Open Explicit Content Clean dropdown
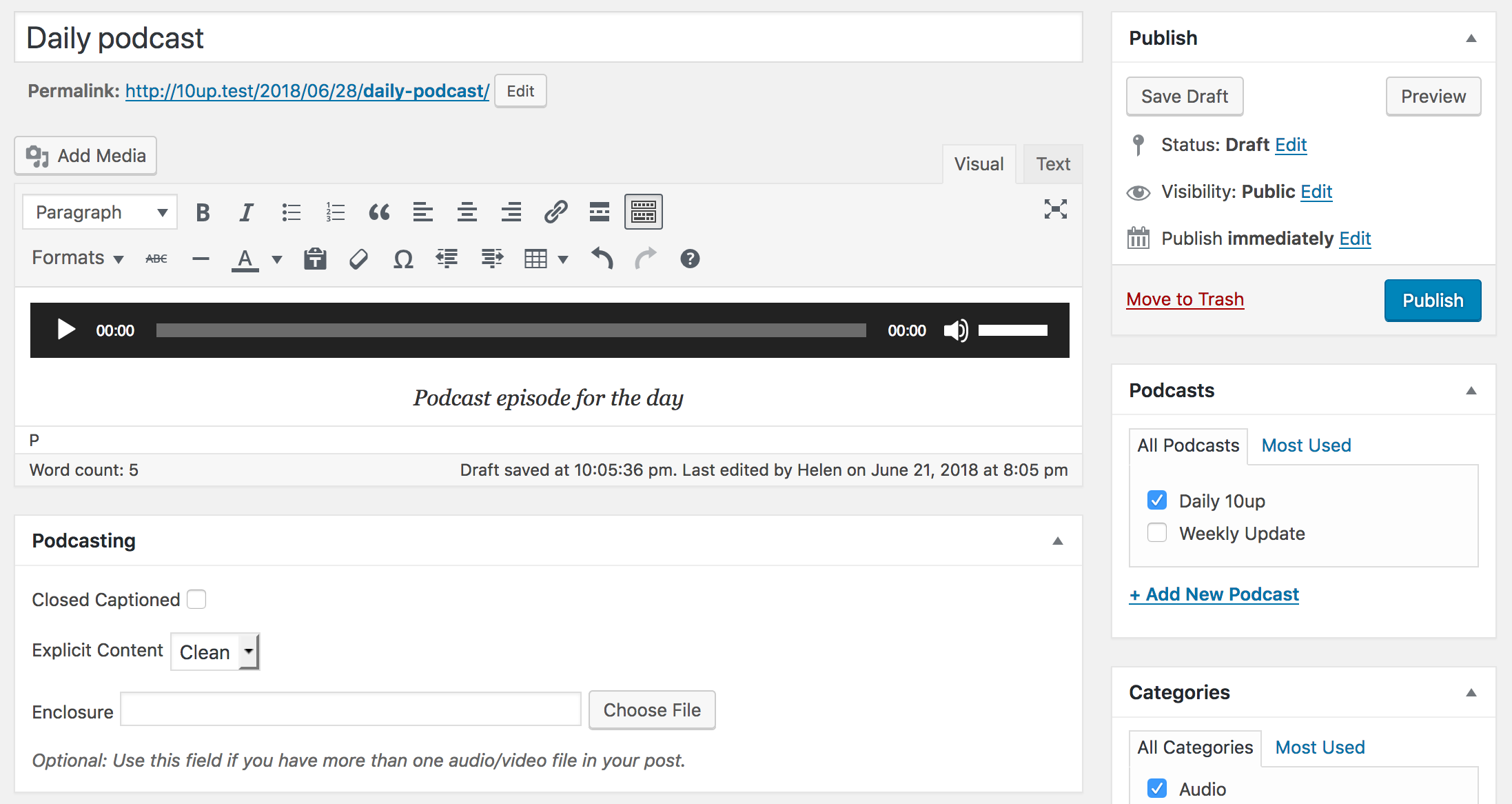1512x804 pixels. (215, 652)
